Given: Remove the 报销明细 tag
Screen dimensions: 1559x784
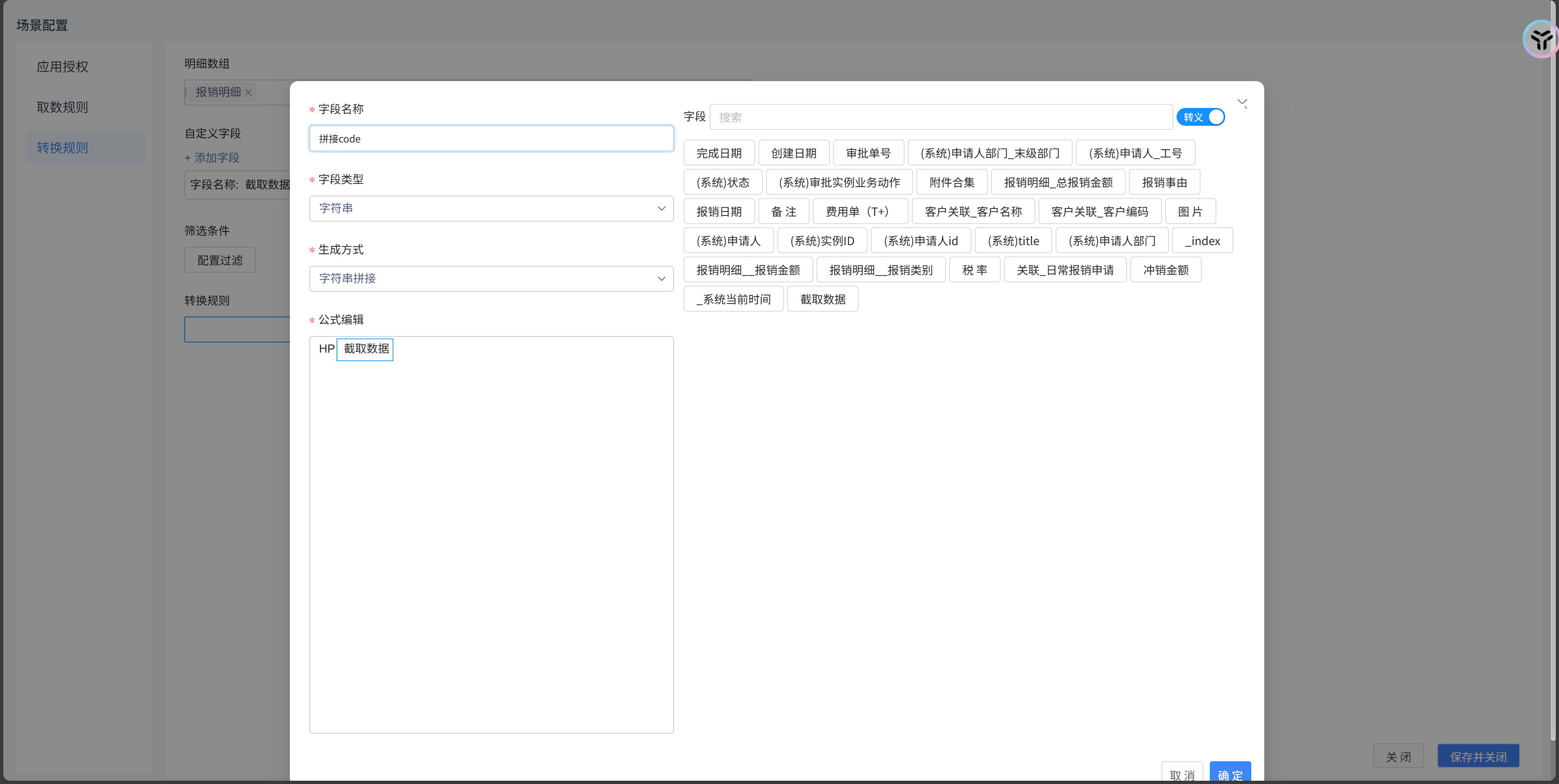Looking at the screenshot, I should 248,93.
